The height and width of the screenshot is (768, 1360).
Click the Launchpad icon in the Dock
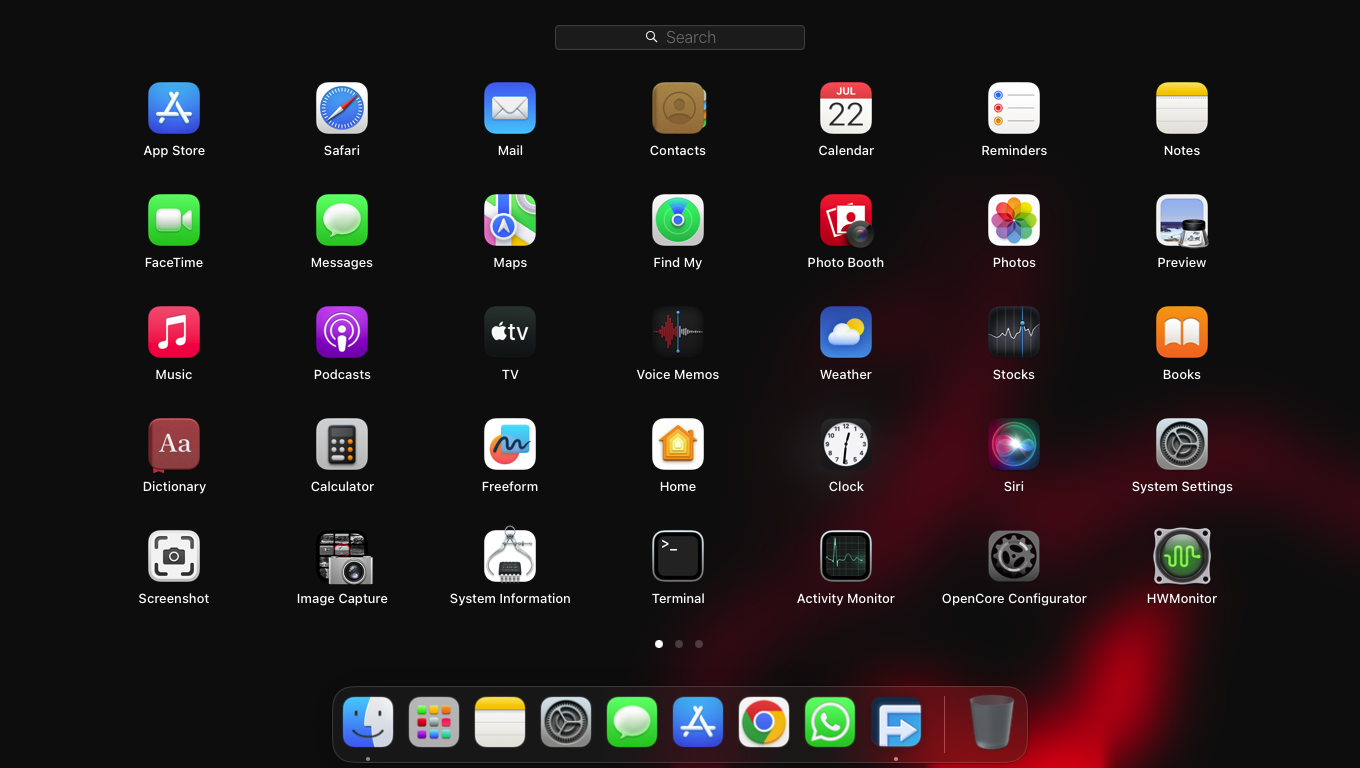pos(434,722)
